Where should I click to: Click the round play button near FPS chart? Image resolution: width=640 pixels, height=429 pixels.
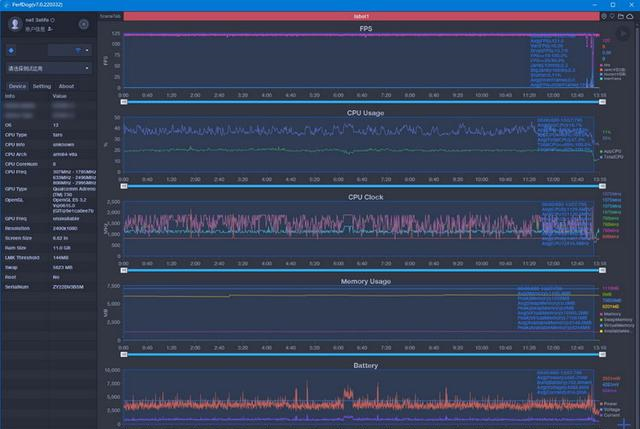coord(623,34)
